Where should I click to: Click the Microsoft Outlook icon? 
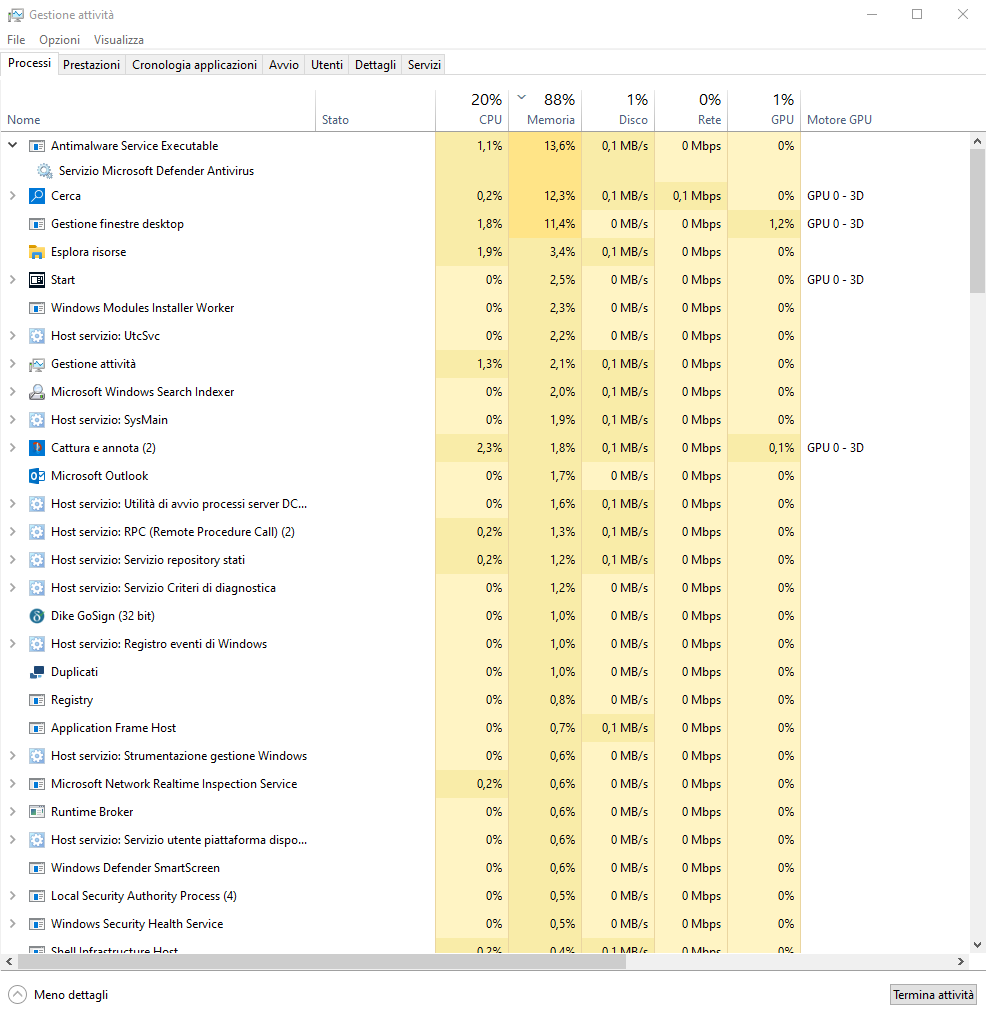pos(37,476)
